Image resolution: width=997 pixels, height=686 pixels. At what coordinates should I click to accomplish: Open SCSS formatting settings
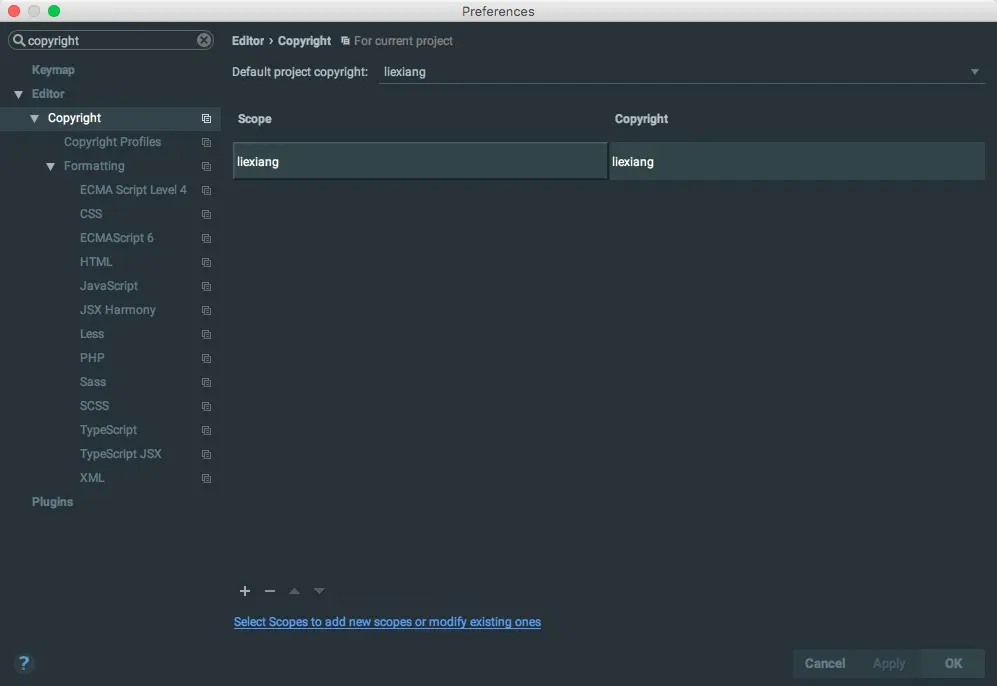pos(94,406)
